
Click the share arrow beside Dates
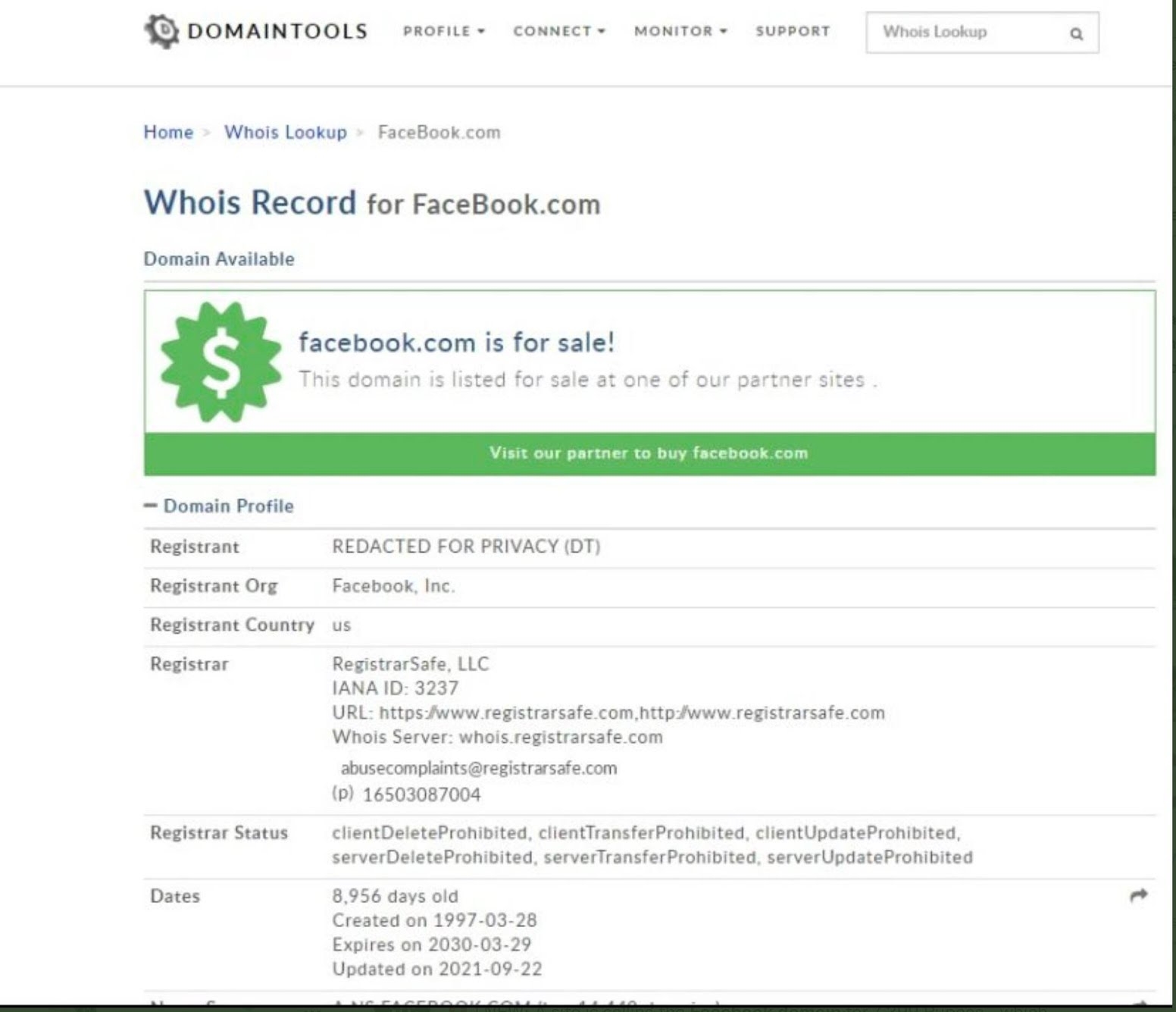1138,895
